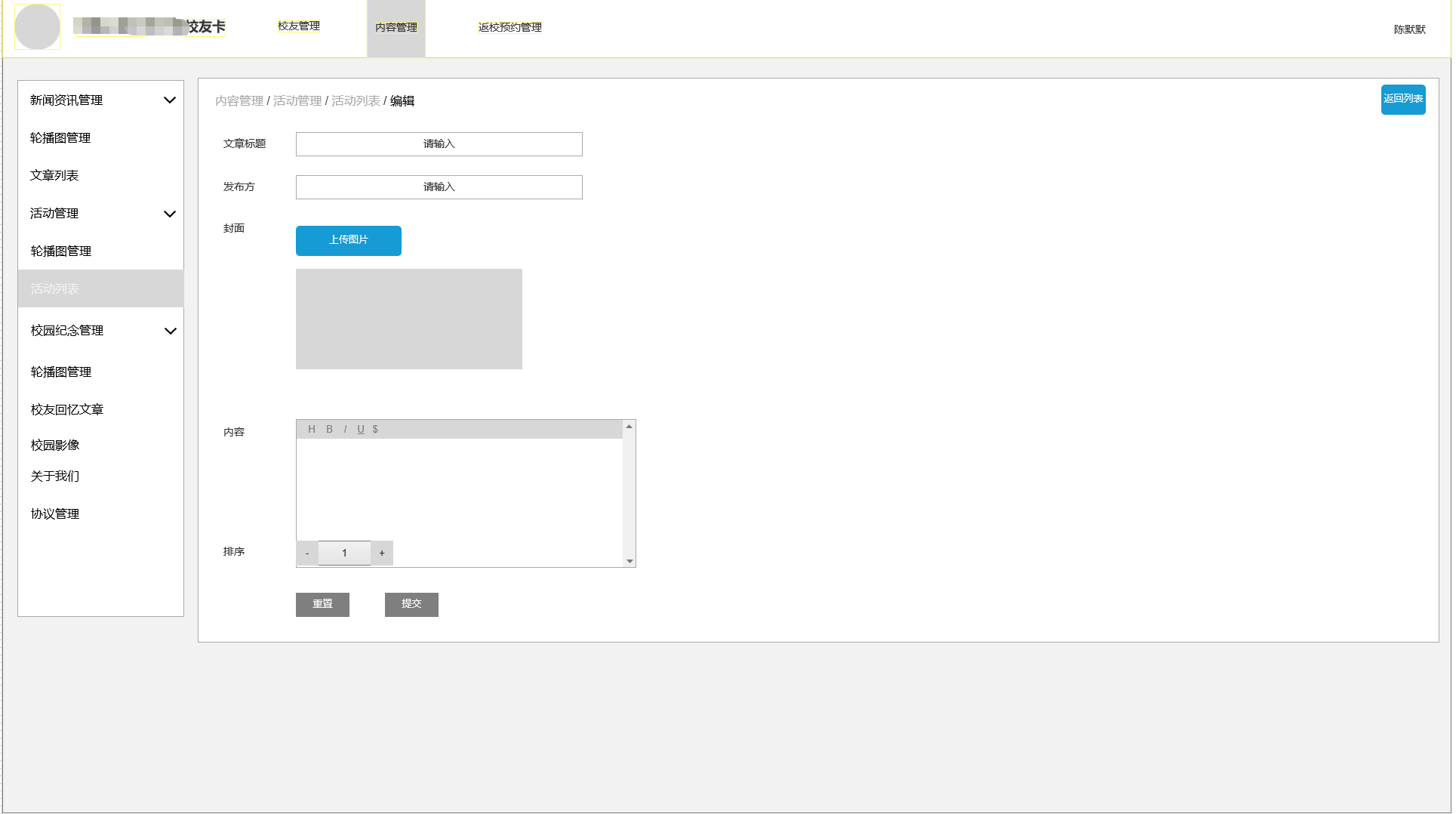
Task: Click the user name 陈默默
Action: click(1410, 29)
